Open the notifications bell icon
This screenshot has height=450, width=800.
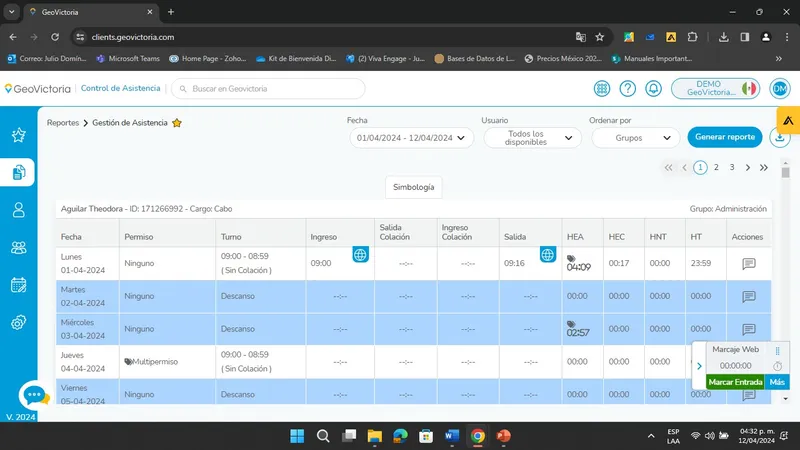tap(653, 88)
